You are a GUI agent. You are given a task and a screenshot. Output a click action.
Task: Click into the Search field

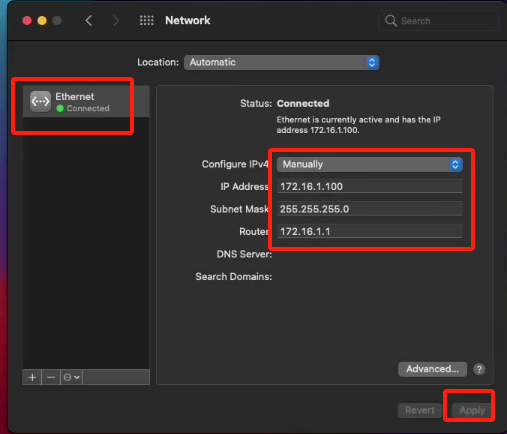point(438,21)
